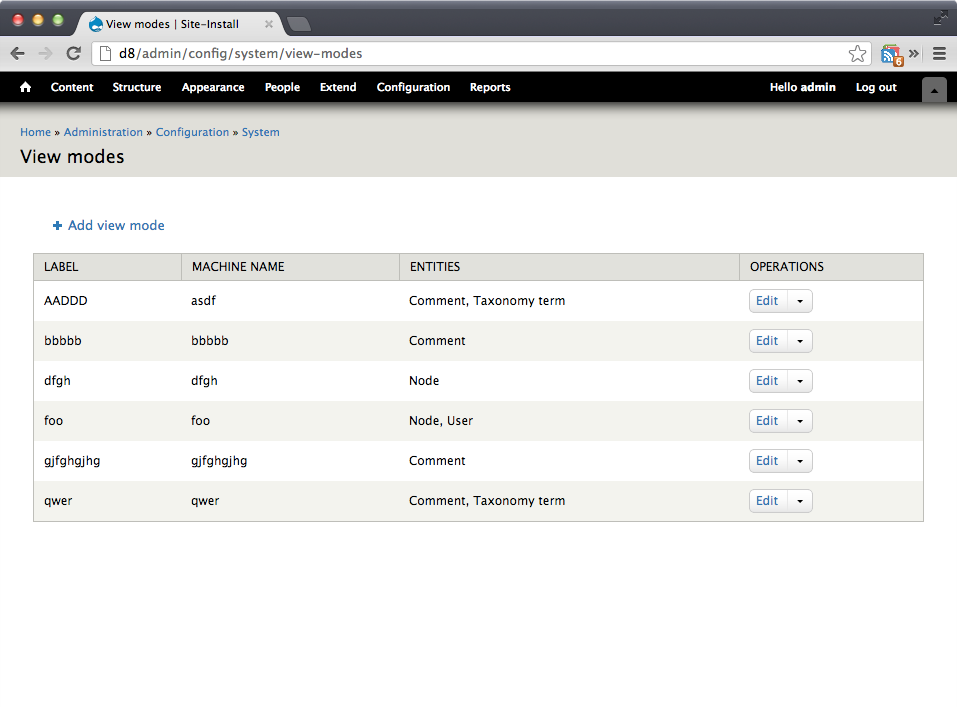957x711 pixels.
Task: Click the browser forward arrow
Action: pyautogui.click(x=45, y=54)
